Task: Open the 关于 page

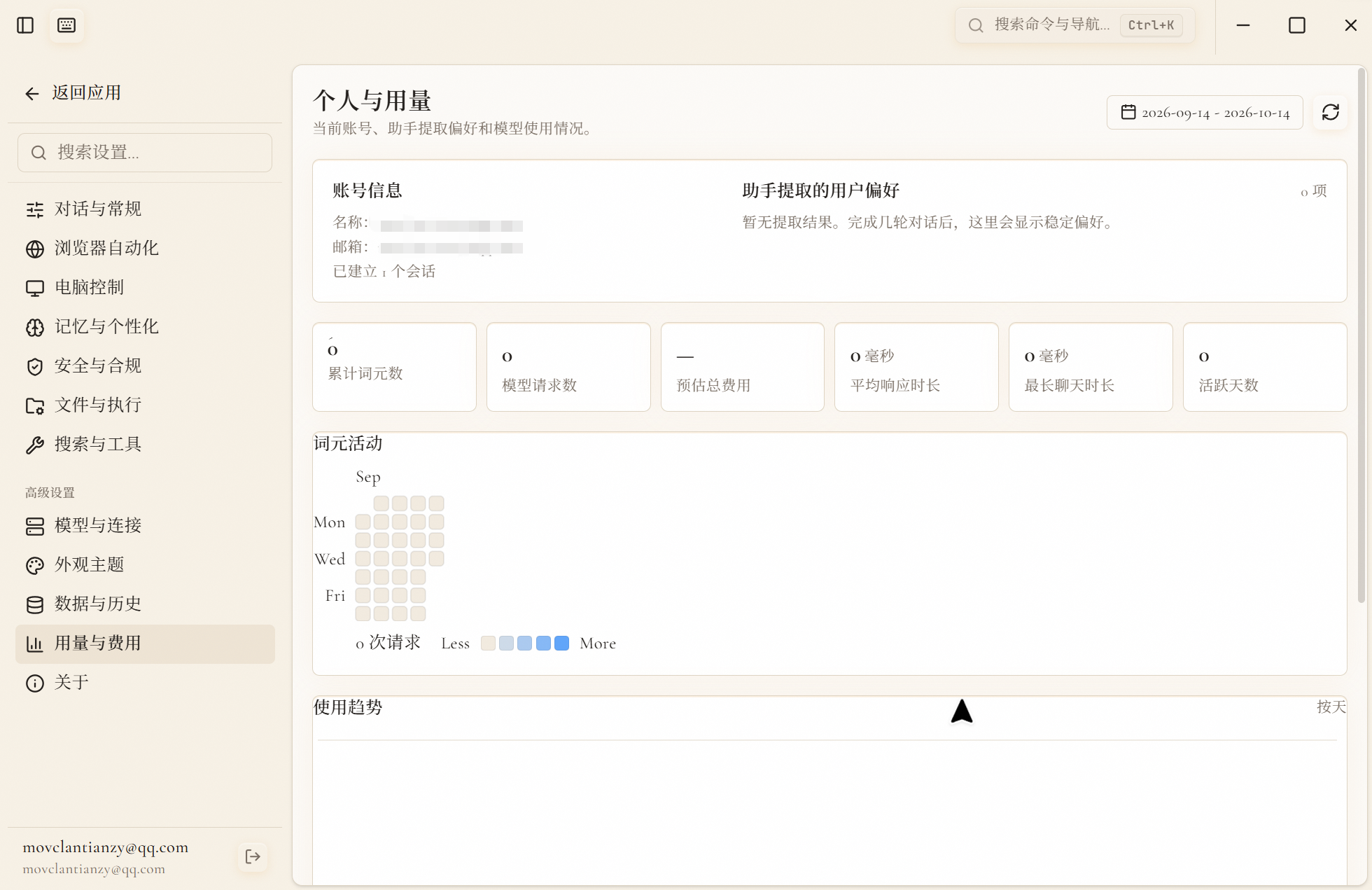Action: [145, 682]
